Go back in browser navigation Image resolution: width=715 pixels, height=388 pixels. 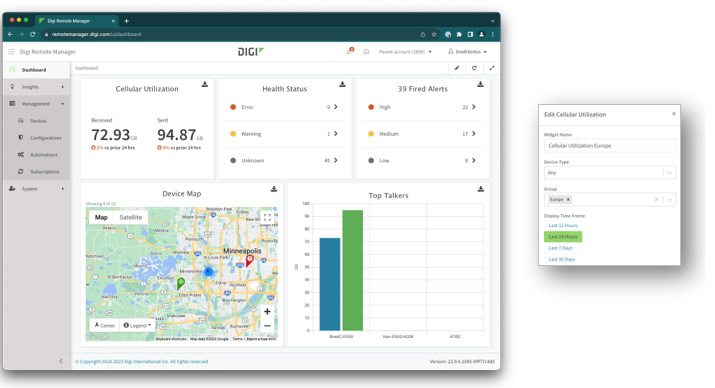coord(10,34)
